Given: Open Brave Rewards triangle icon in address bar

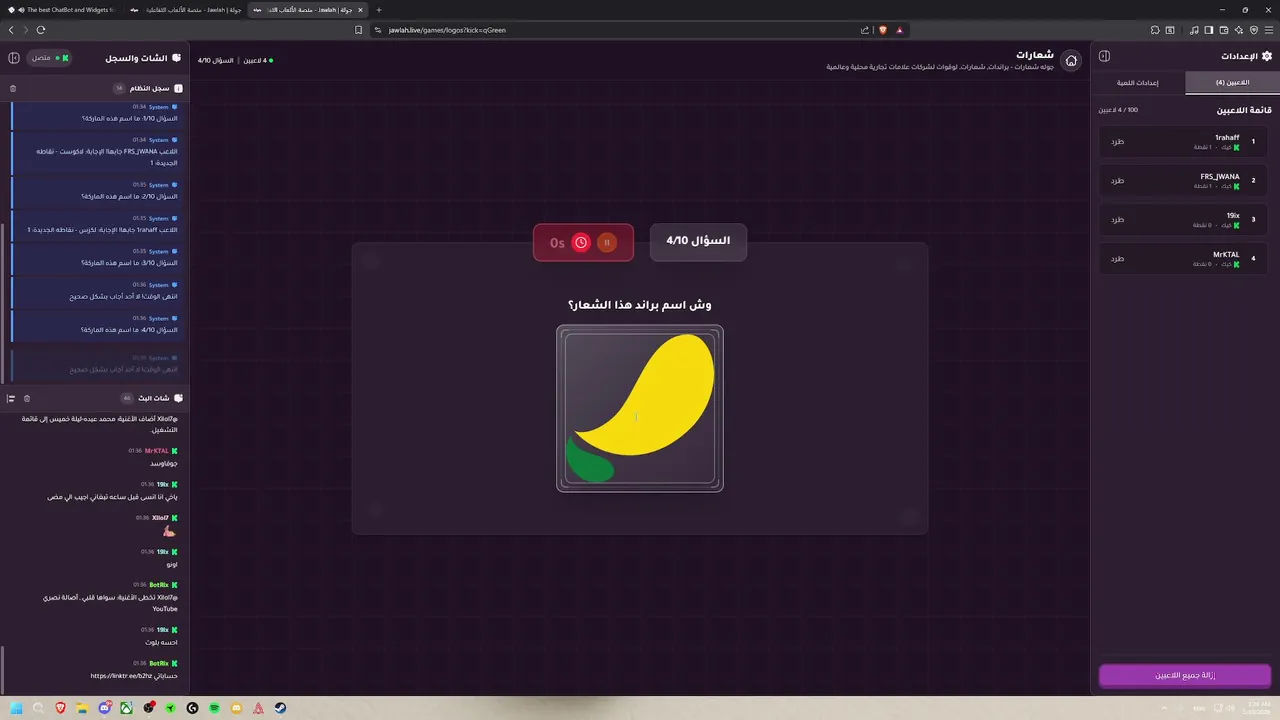Looking at the screenshot, I should tap(899, 30).
